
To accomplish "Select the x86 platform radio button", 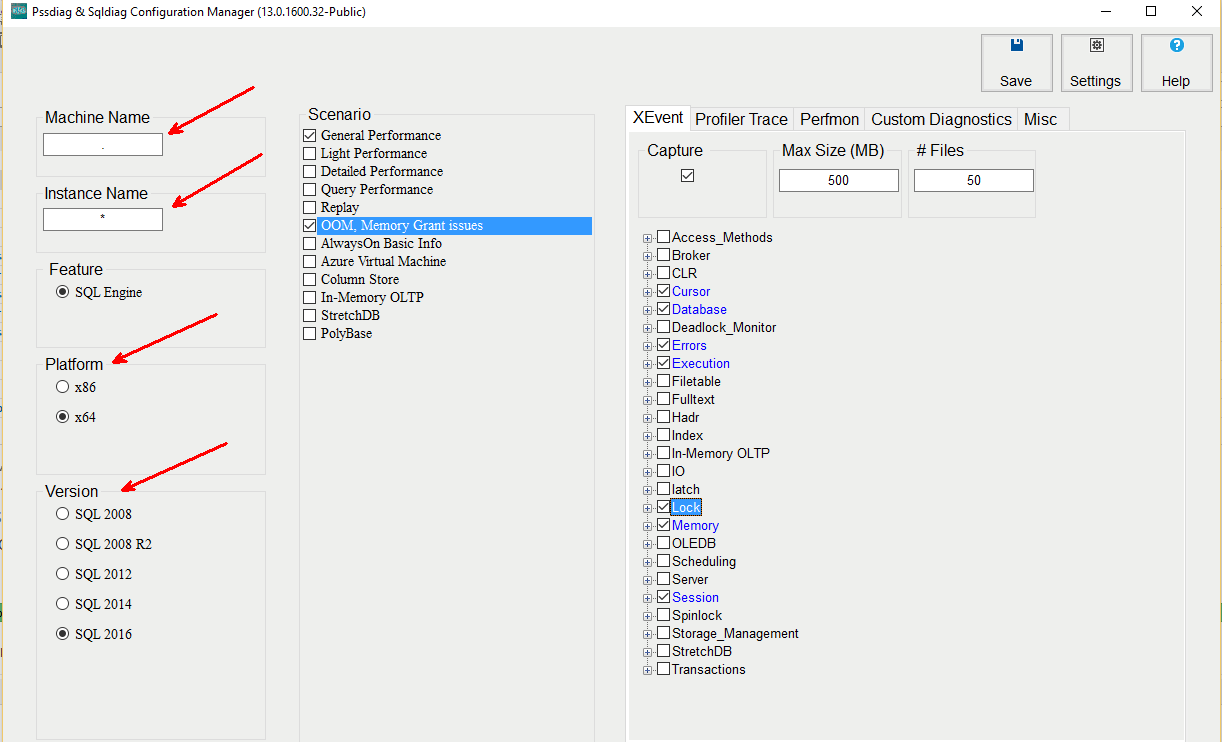I will point(63,387).
